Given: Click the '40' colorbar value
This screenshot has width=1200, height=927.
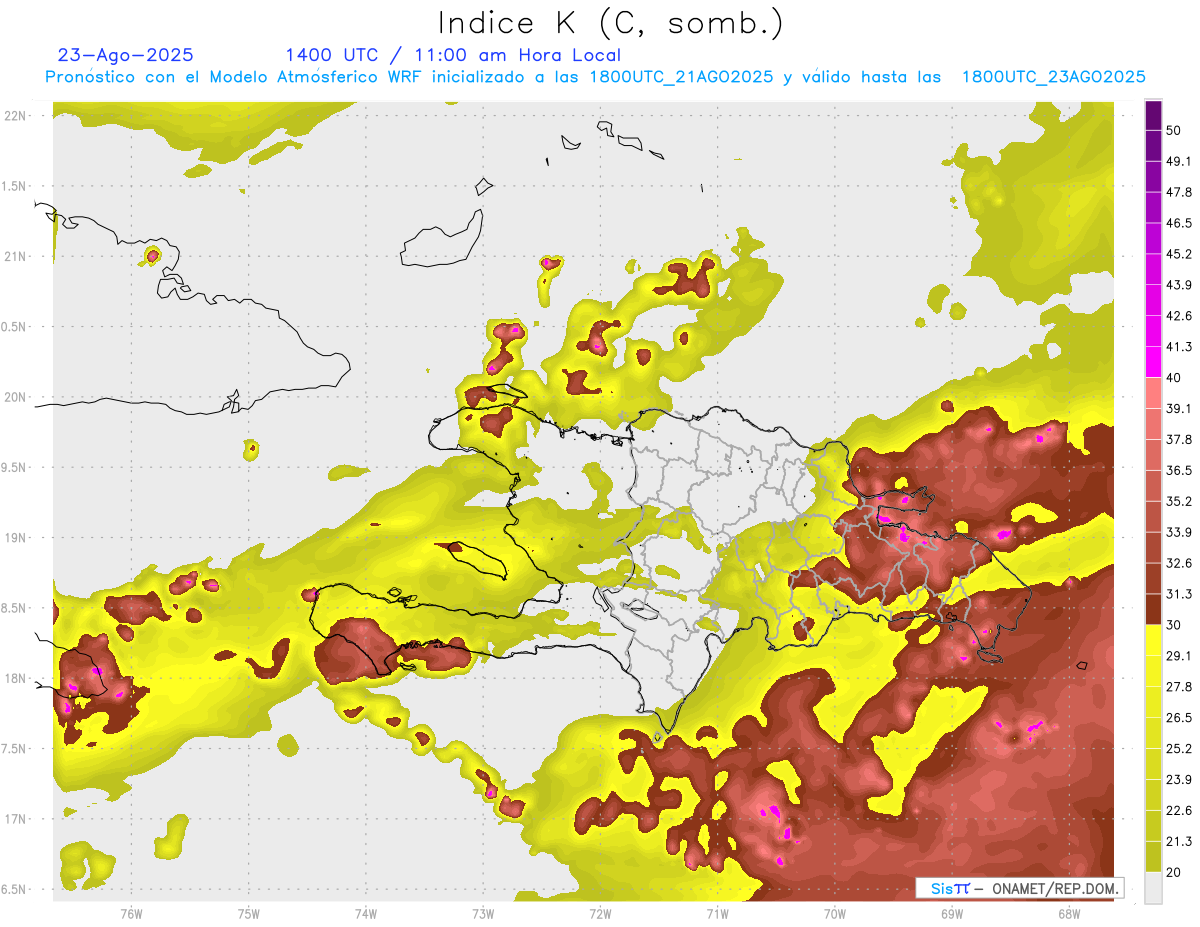Looking at the screenshot, I should tap(1176, 378).
